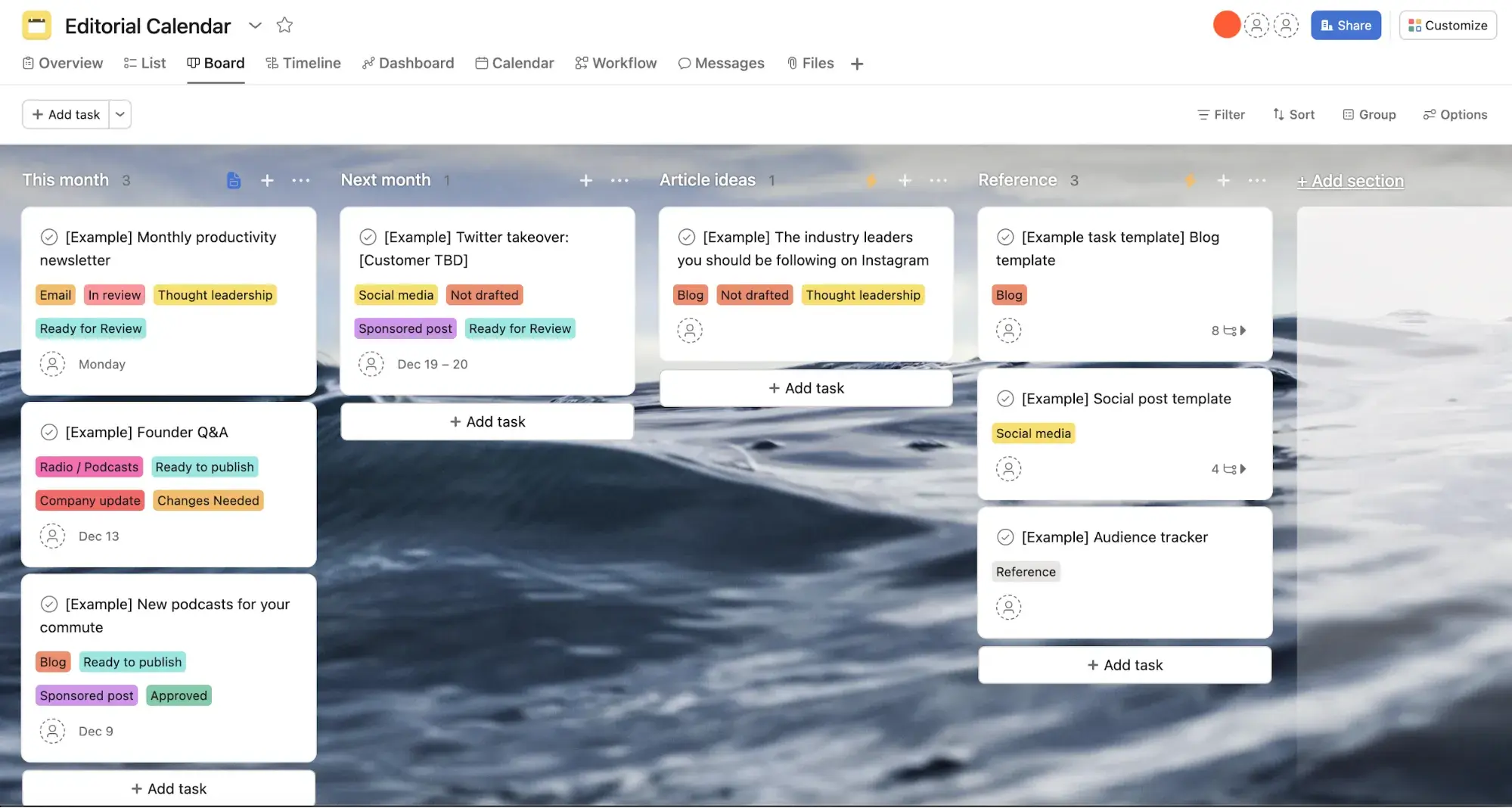This screenshot has height=808, width=1512.
Task: Star the Editorial Calendar project
Action: pyautogui.click(x=284, y=26)
